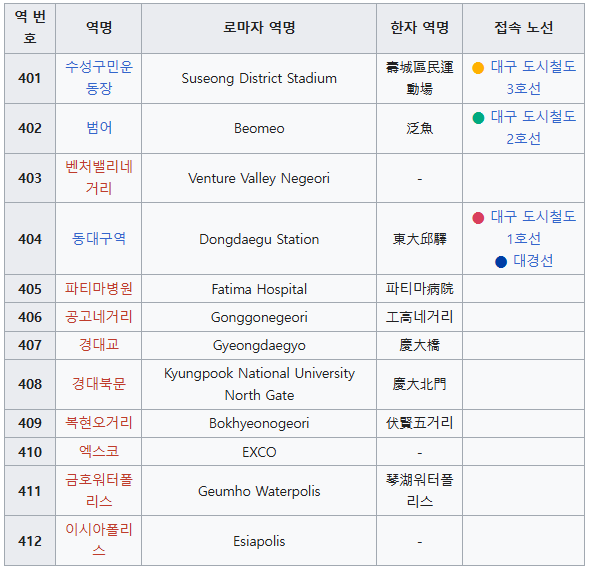The image size is (589, 570).
Task: Open the red 엑스코 link
Action: 99,451
